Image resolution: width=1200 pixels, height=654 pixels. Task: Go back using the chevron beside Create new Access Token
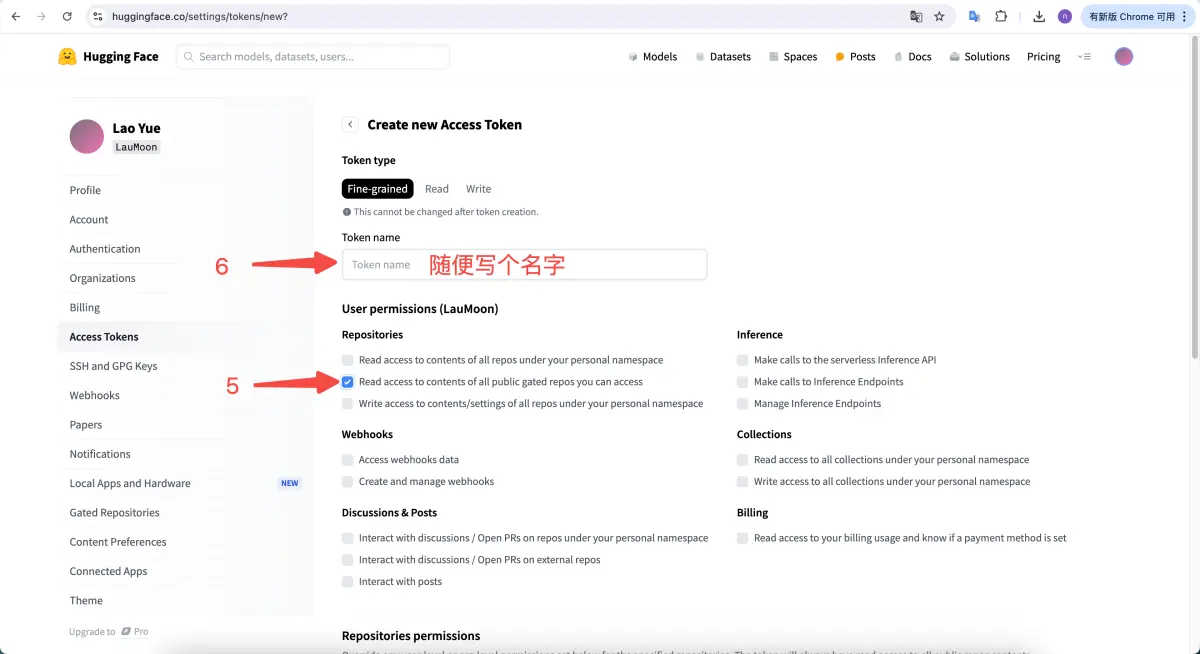pyautogui.click(x=350, y=125)
